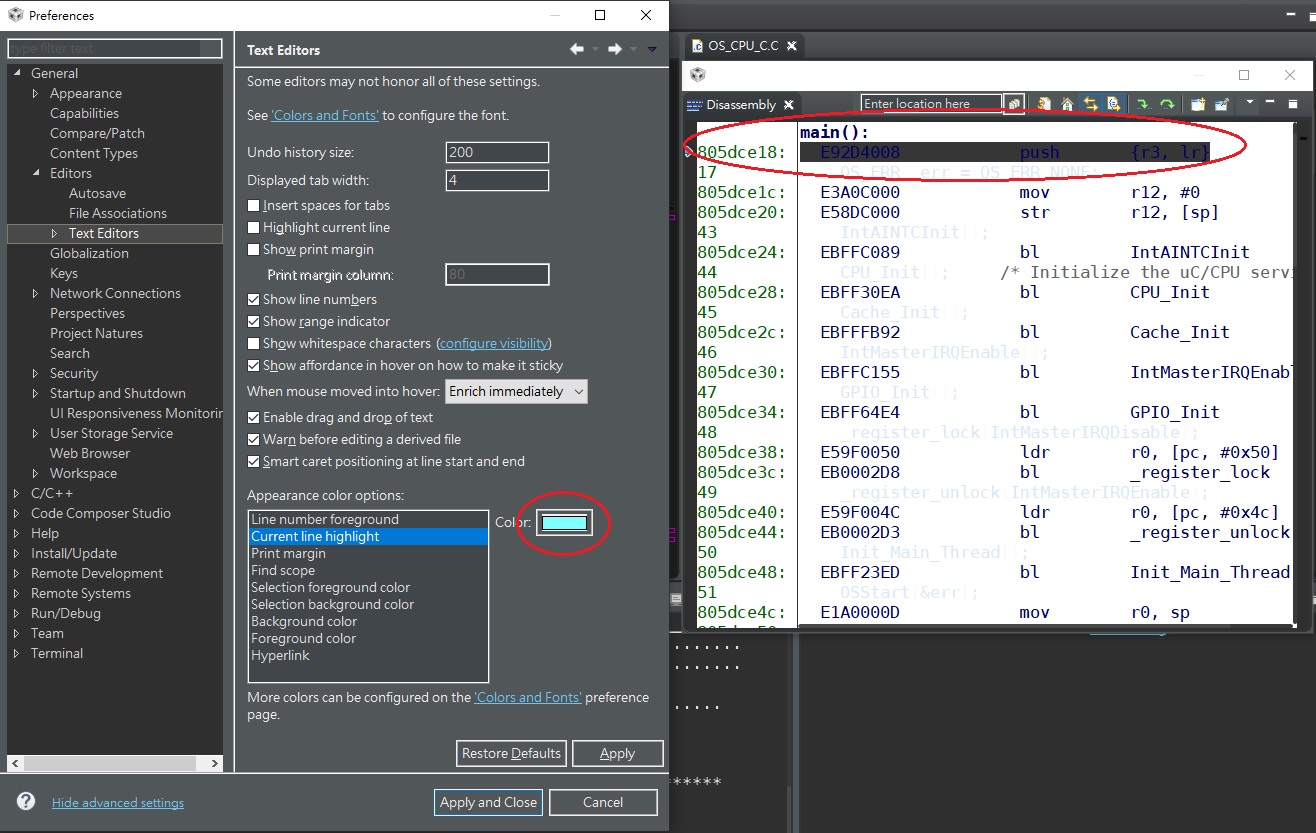
Task: Maximize the Disassembly view panel
Action: pyautogui.click(x=1292, y=103)
